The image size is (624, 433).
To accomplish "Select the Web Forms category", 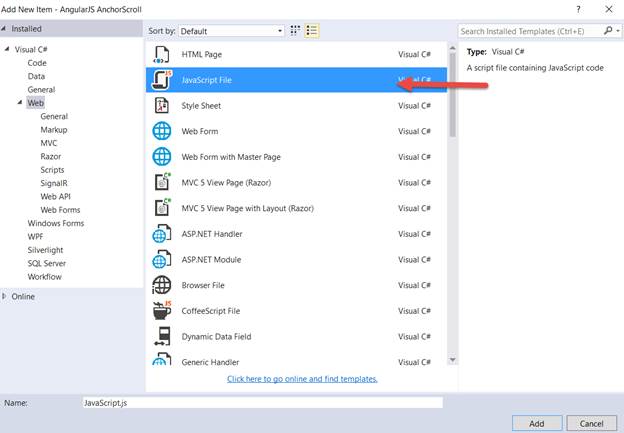I will (60, 210).
